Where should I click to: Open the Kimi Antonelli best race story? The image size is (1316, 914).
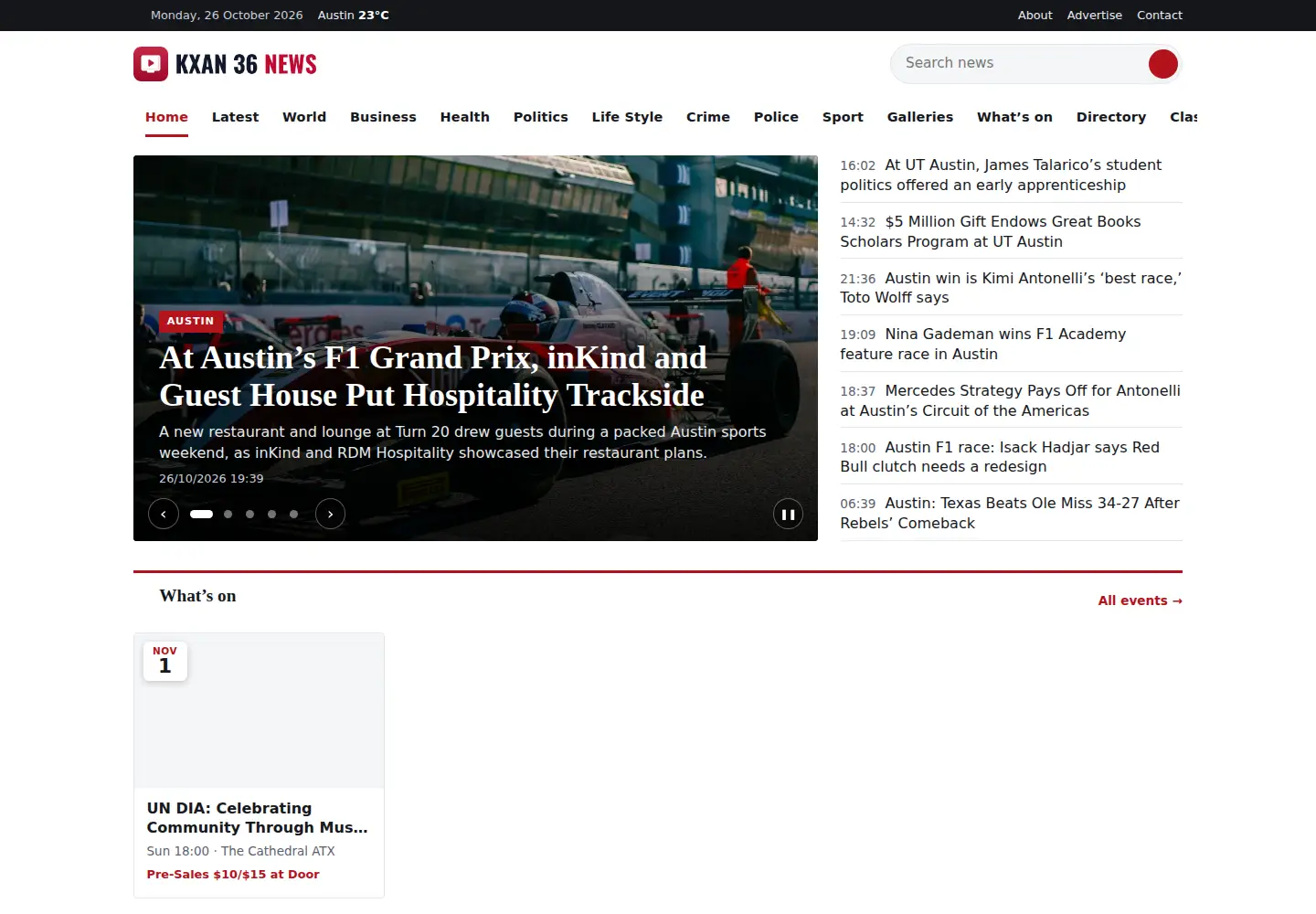(x=1011, y=288)
